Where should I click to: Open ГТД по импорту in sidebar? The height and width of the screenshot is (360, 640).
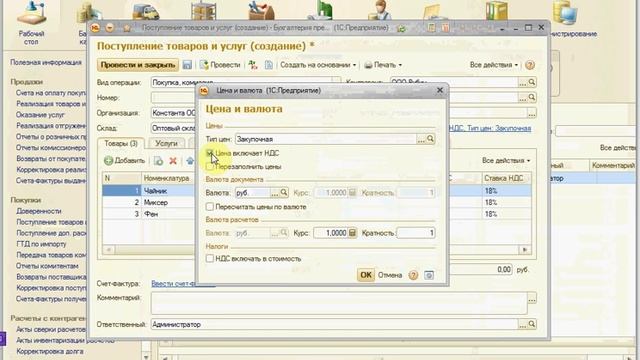tap(41, 244)
